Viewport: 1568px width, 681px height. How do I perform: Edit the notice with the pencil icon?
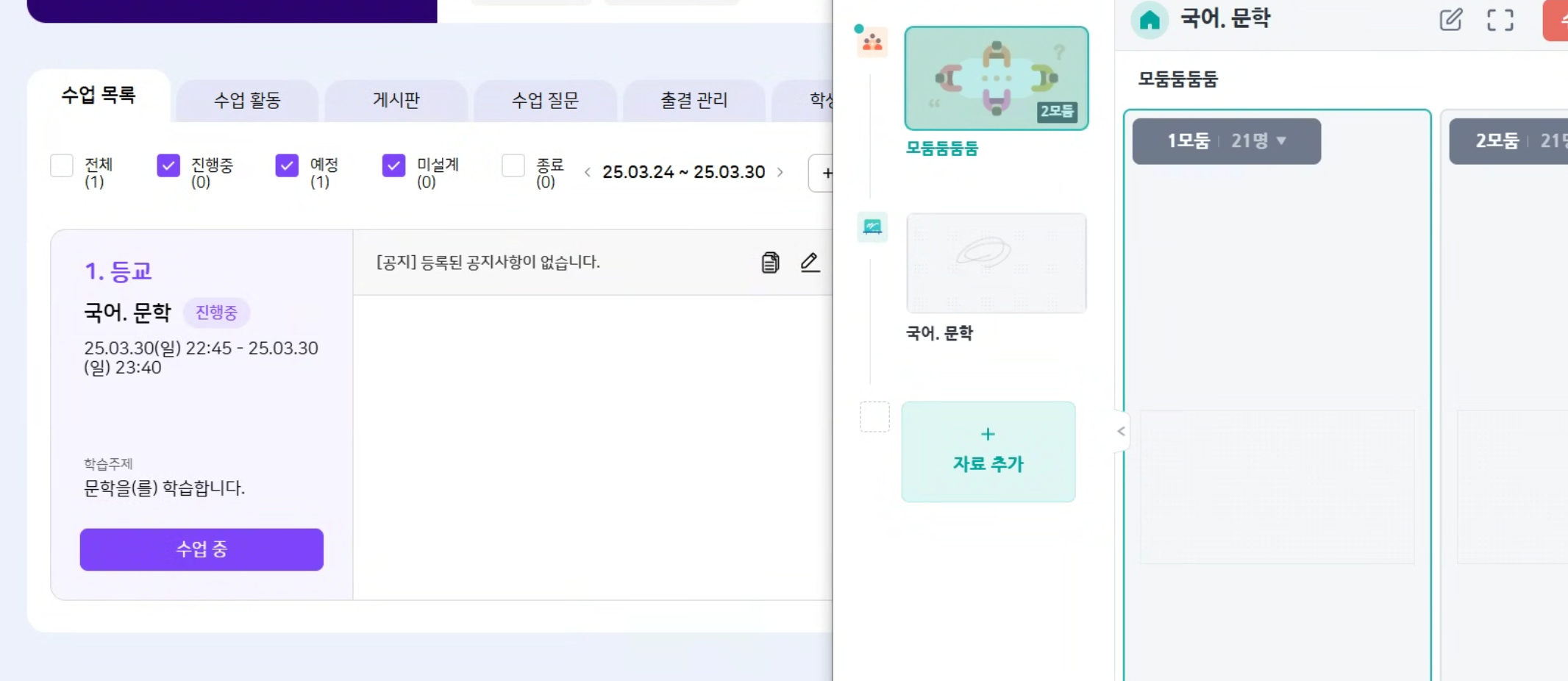[810, 263]
